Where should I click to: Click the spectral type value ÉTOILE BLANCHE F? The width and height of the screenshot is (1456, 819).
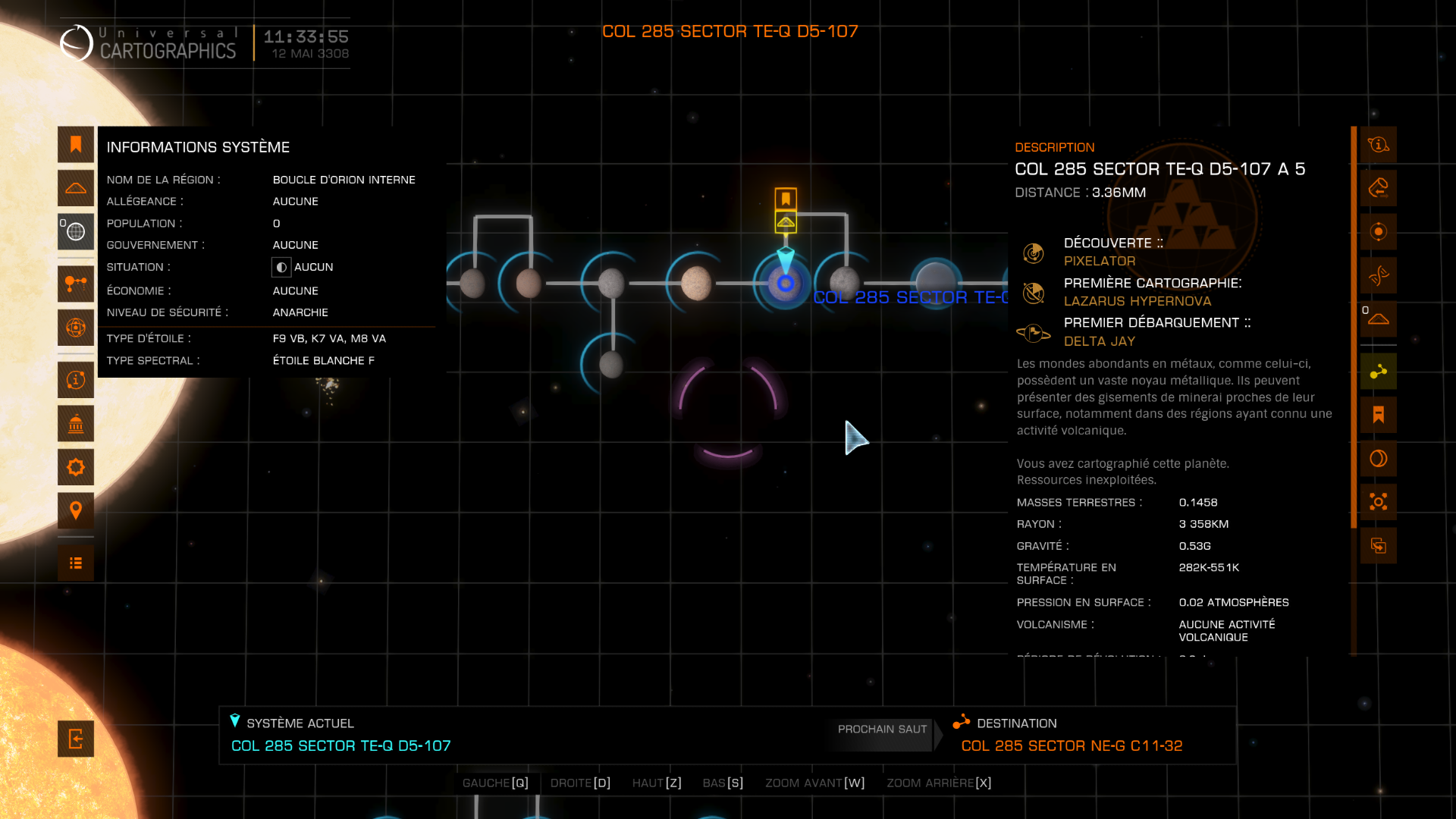(x=323, y=360)
